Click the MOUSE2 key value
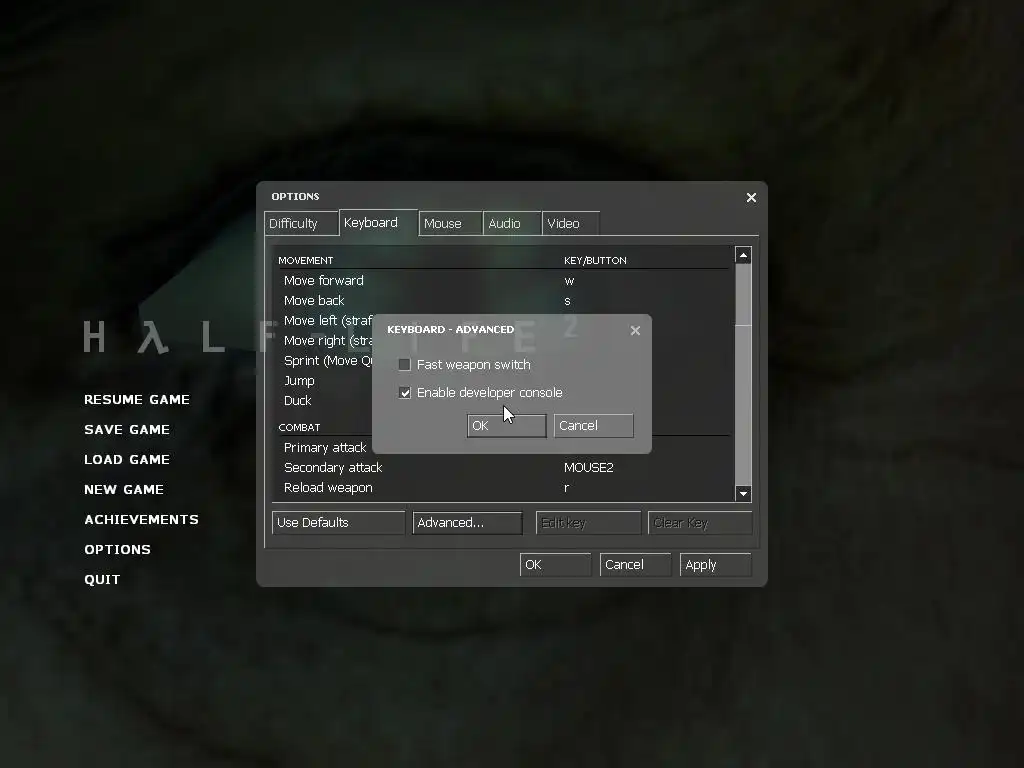 tap(588, 468)
